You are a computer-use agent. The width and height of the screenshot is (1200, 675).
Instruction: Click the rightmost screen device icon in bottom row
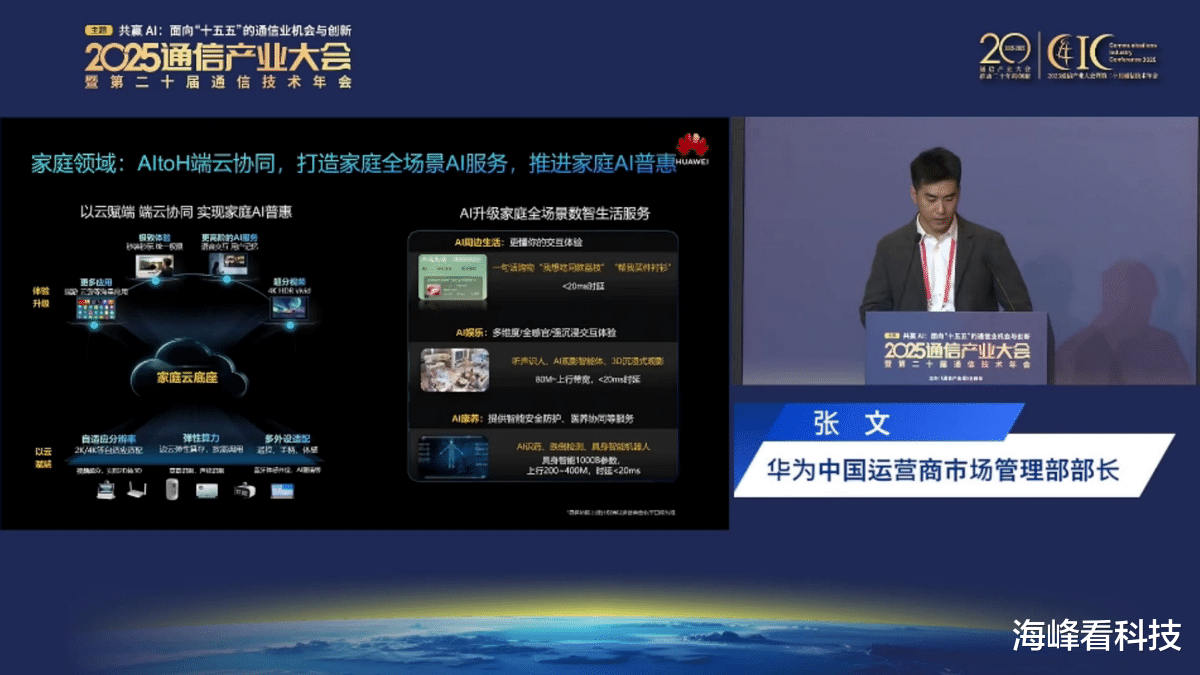pos(282,491)
